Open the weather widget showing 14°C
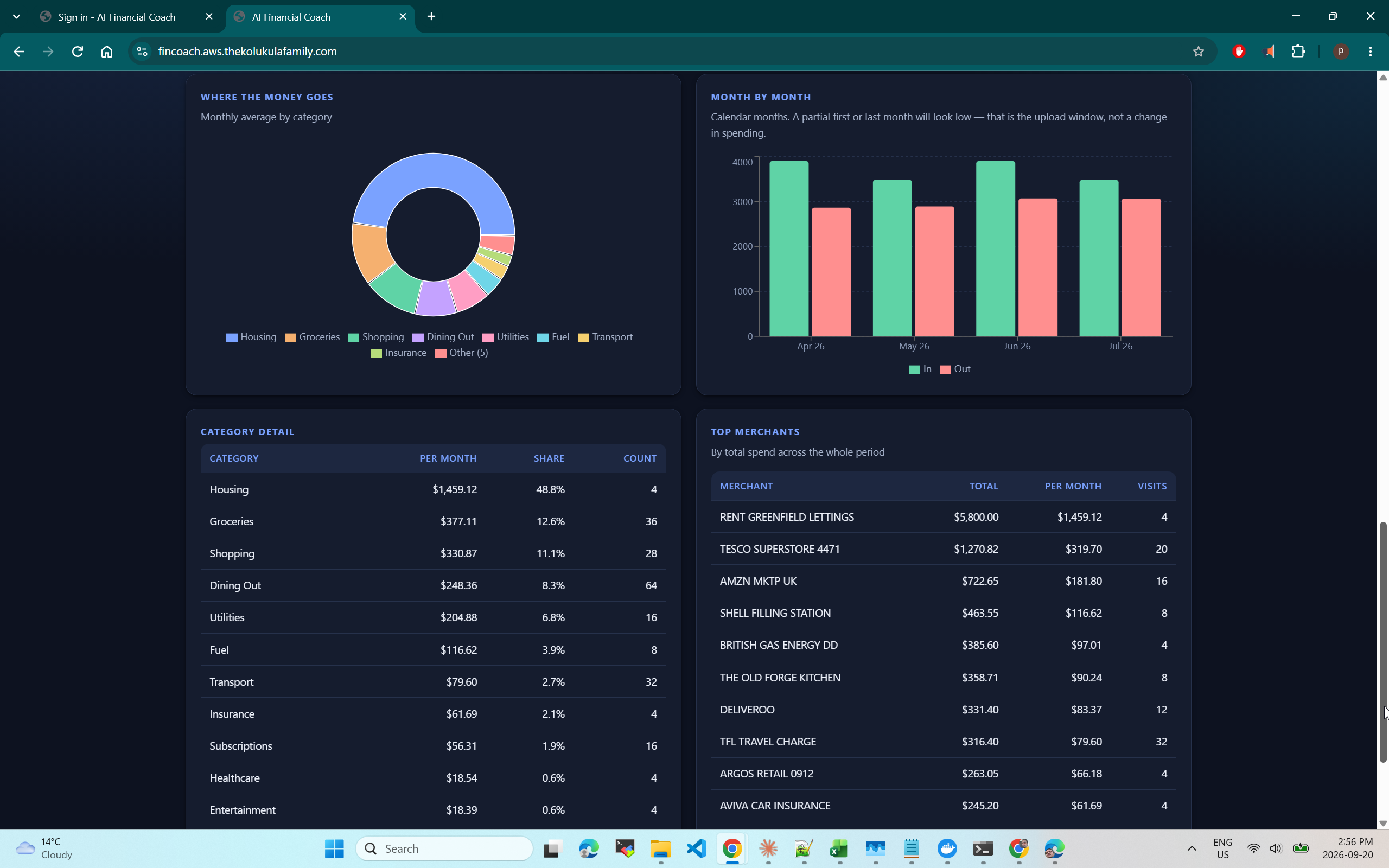The image size is (1389, 868). 43,848
